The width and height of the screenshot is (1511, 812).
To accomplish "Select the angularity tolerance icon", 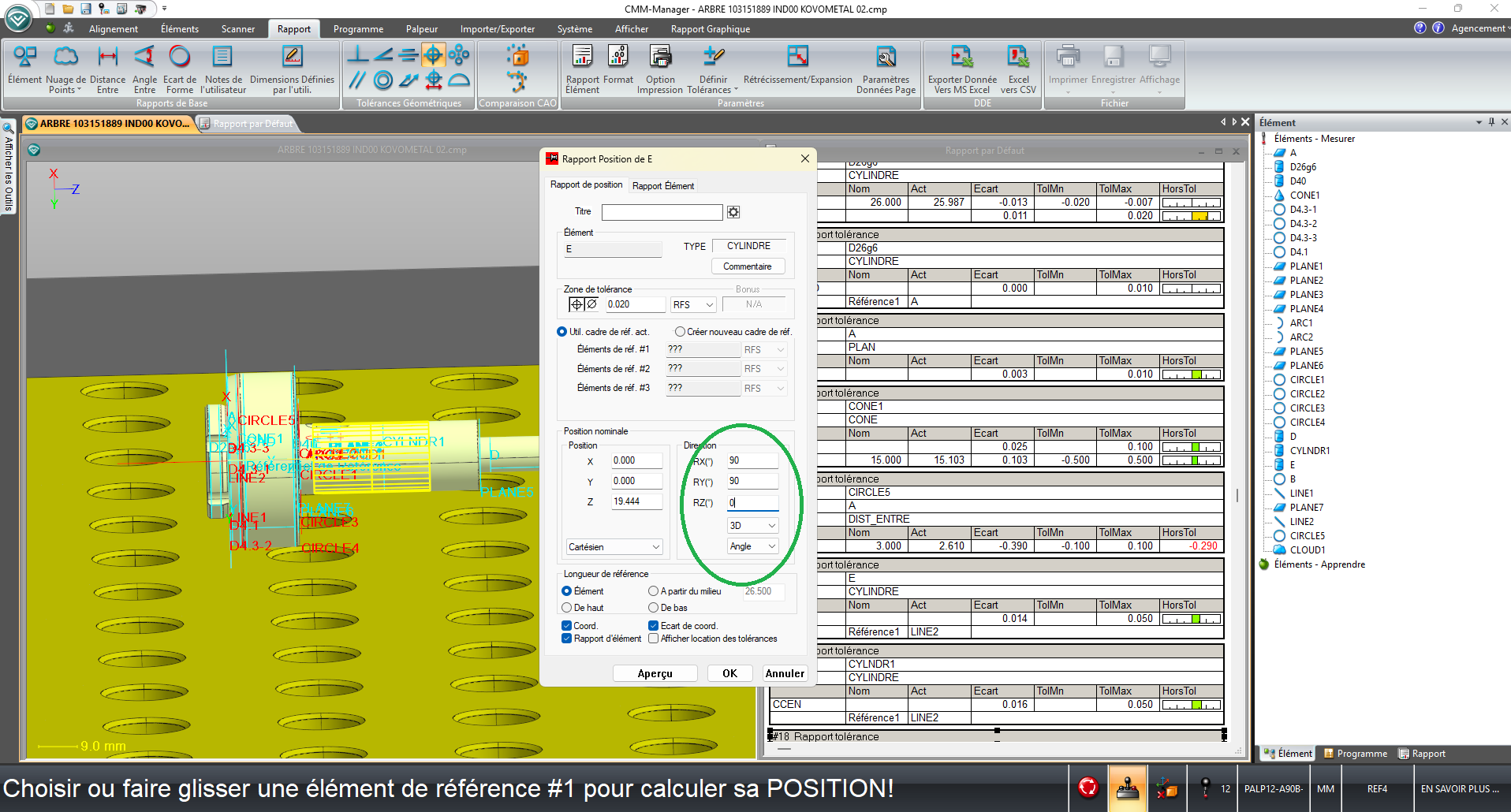I will [x=382, y=55].
